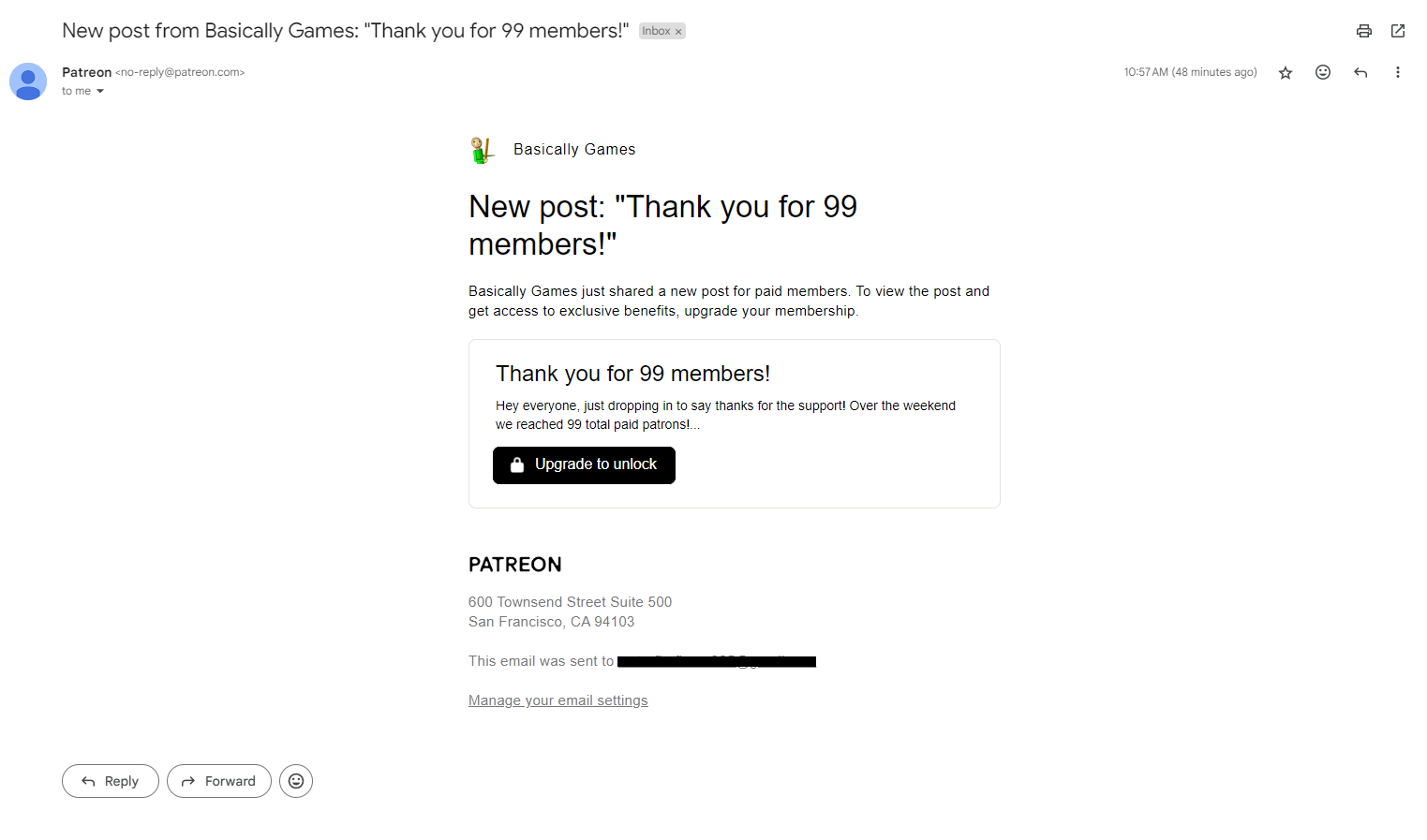This screenshot has height=840, width=1427.
Task: Print this email using the printer icon
Action: (1363, 31)
